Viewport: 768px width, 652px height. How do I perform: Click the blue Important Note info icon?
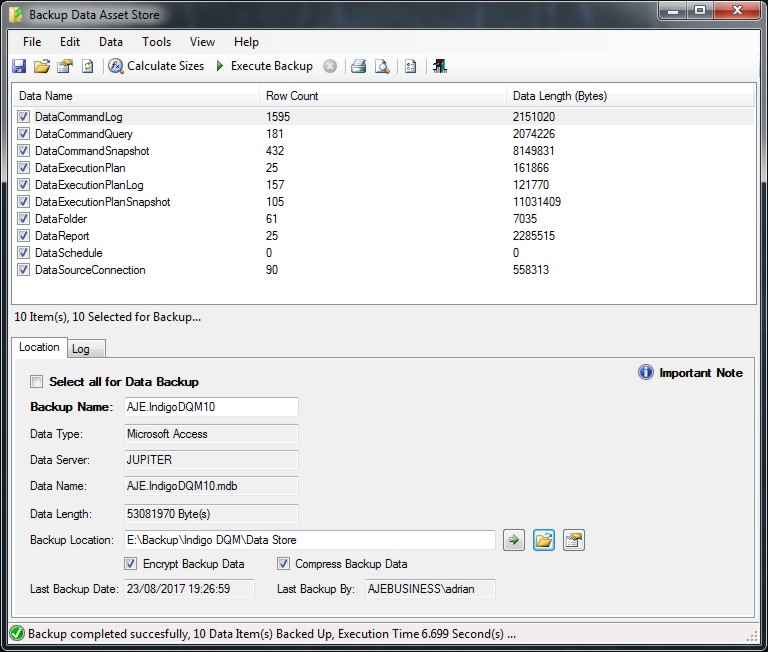646,373
